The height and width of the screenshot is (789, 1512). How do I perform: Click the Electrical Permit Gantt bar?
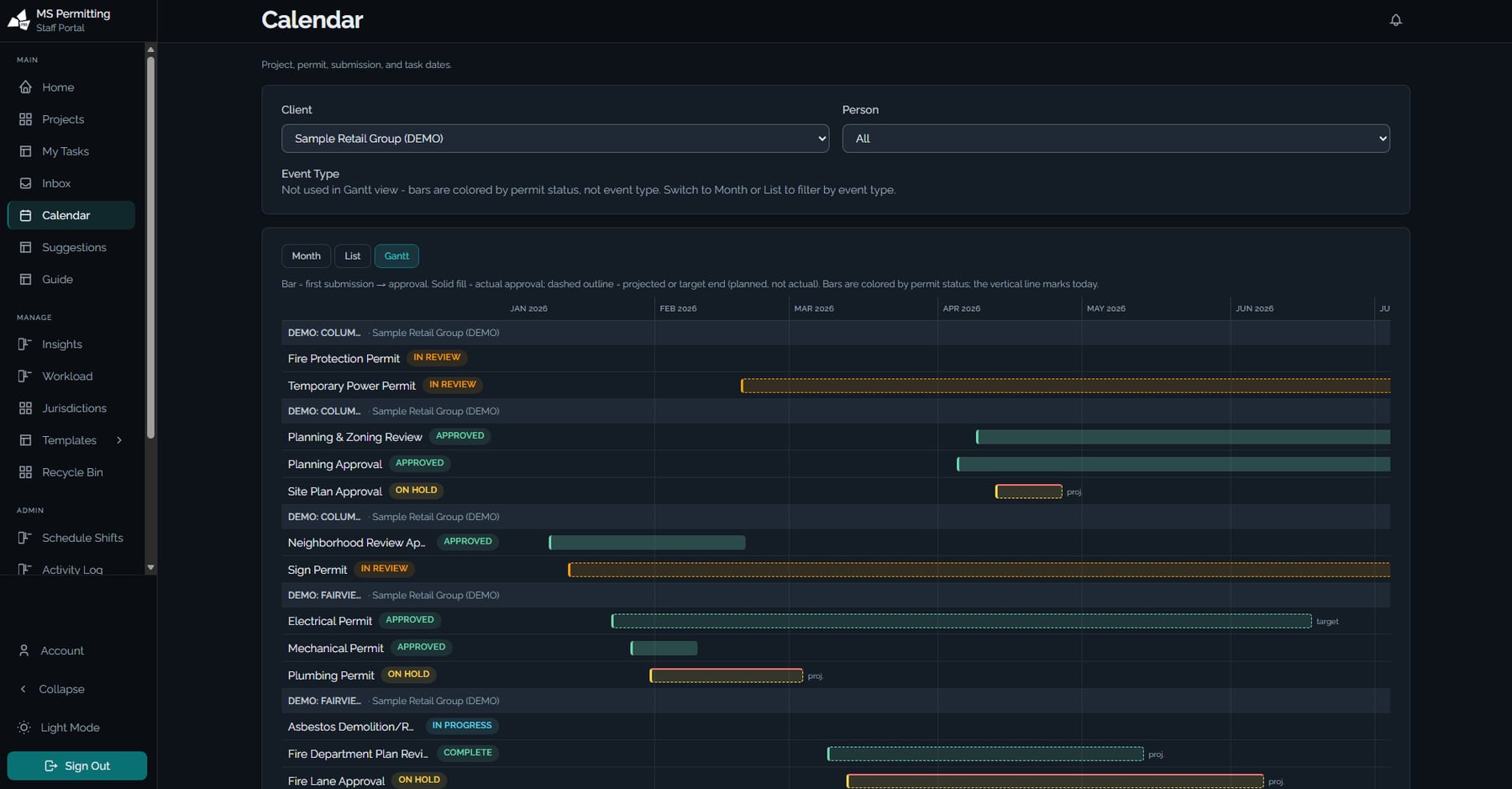click(x=961, y=621)
